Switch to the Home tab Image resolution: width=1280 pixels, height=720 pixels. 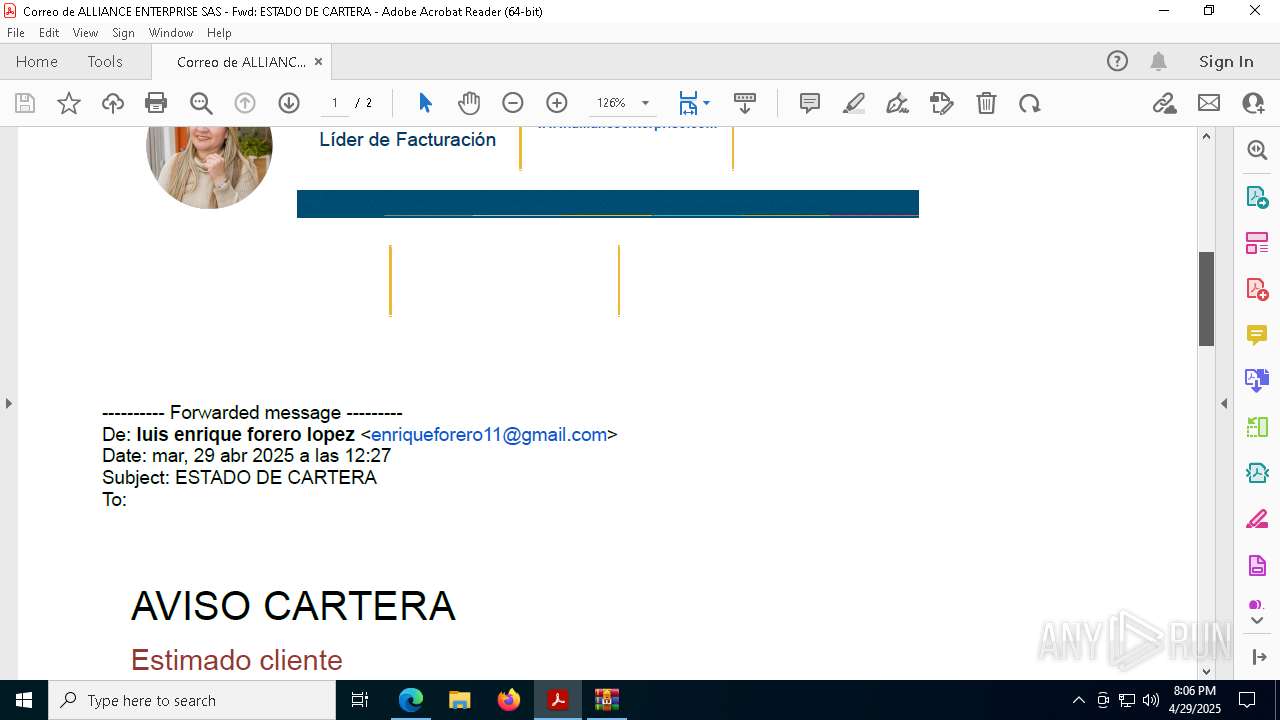pyautogui.click(x=37, y=61)
